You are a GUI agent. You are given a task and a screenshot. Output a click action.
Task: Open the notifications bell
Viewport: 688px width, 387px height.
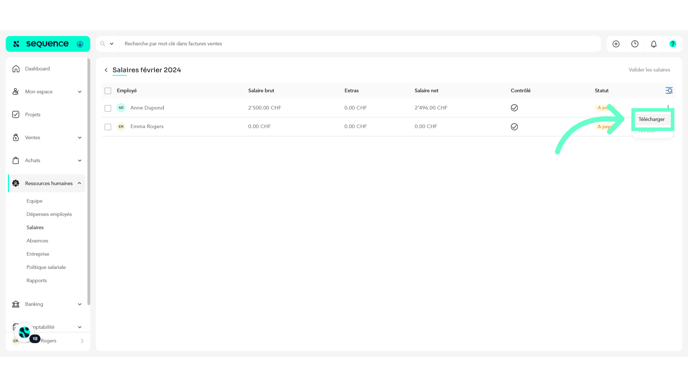(x=654, y=44)
